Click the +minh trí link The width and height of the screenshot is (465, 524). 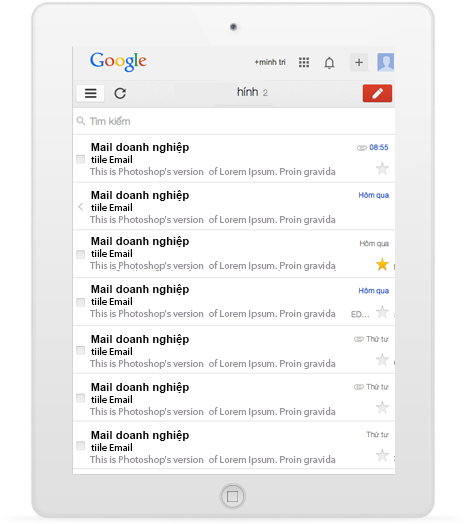tap(270, 62)
